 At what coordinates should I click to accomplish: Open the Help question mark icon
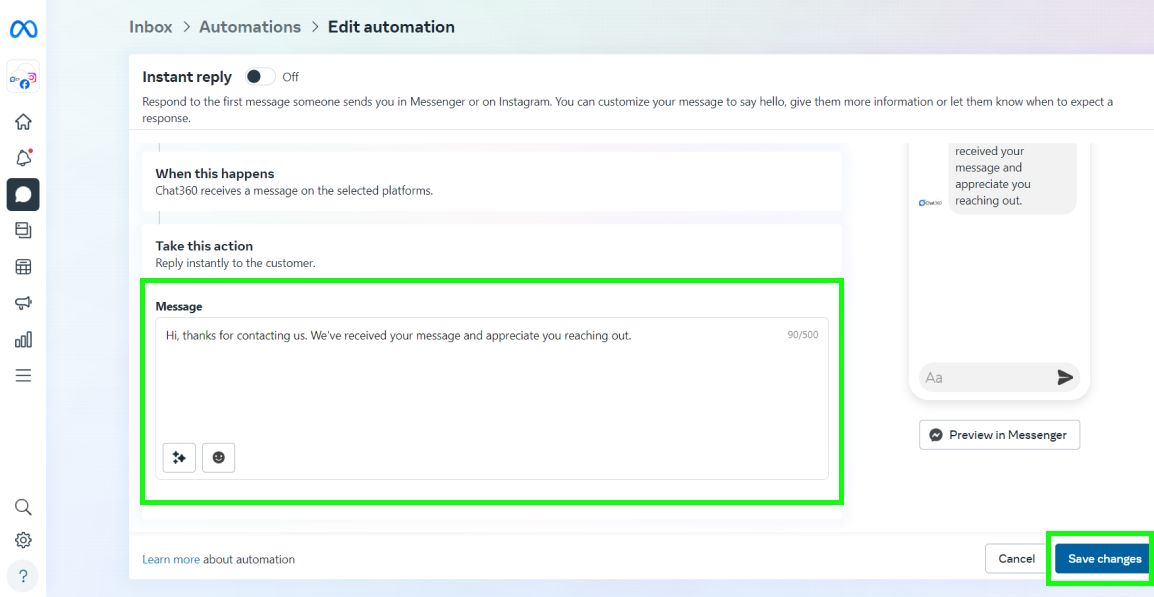(x=23, y=576)
